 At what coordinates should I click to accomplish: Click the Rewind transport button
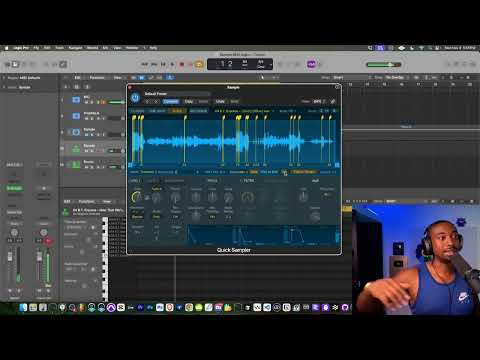144,64
